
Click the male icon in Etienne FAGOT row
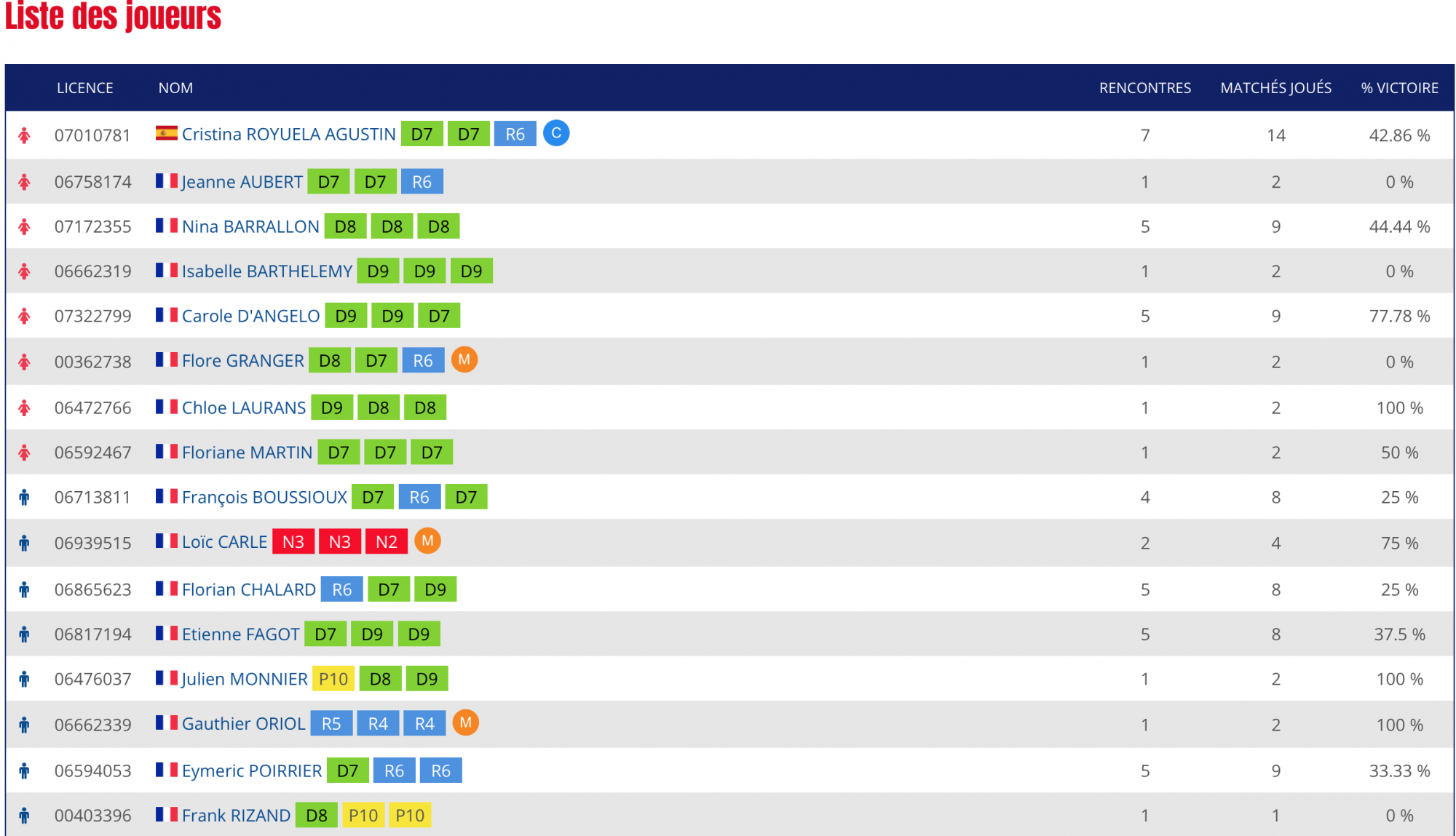click(x=25, y=634)
